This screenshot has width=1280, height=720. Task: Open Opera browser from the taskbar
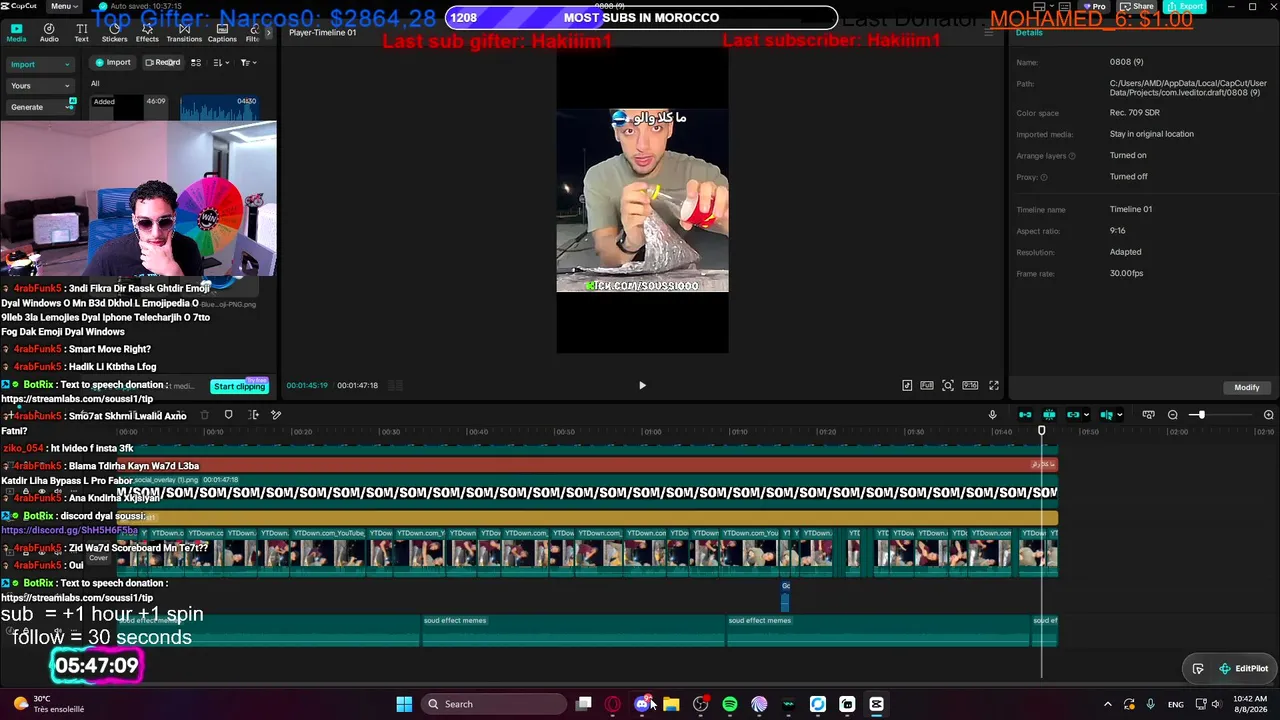click(613, 704)
